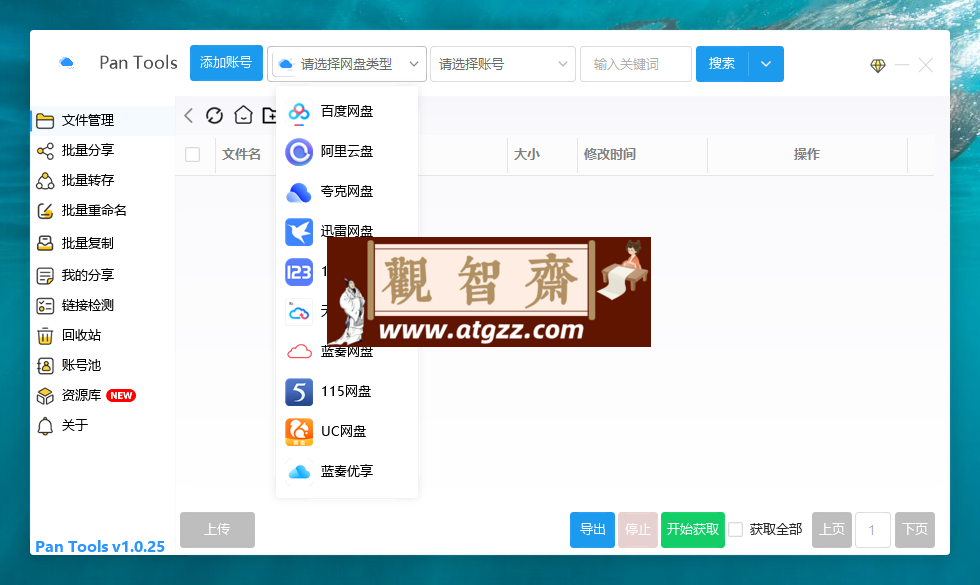
Task: Go back using the left arrow icon
Action: [189, 116]
